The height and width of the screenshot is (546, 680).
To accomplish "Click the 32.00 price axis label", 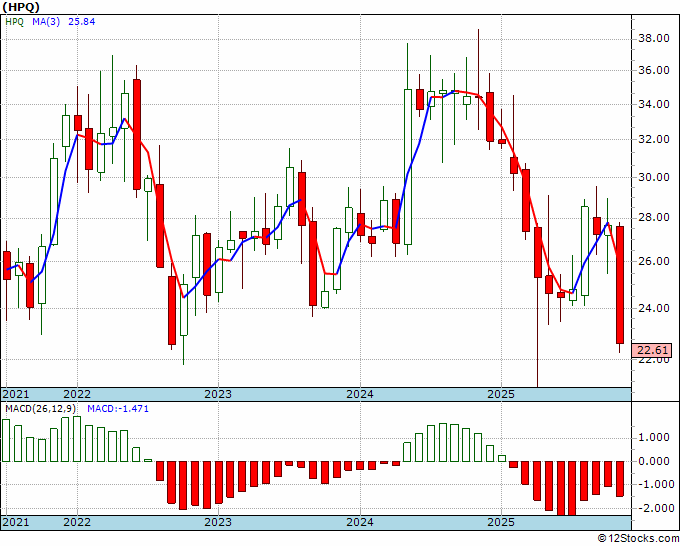I will pos(653,139).
